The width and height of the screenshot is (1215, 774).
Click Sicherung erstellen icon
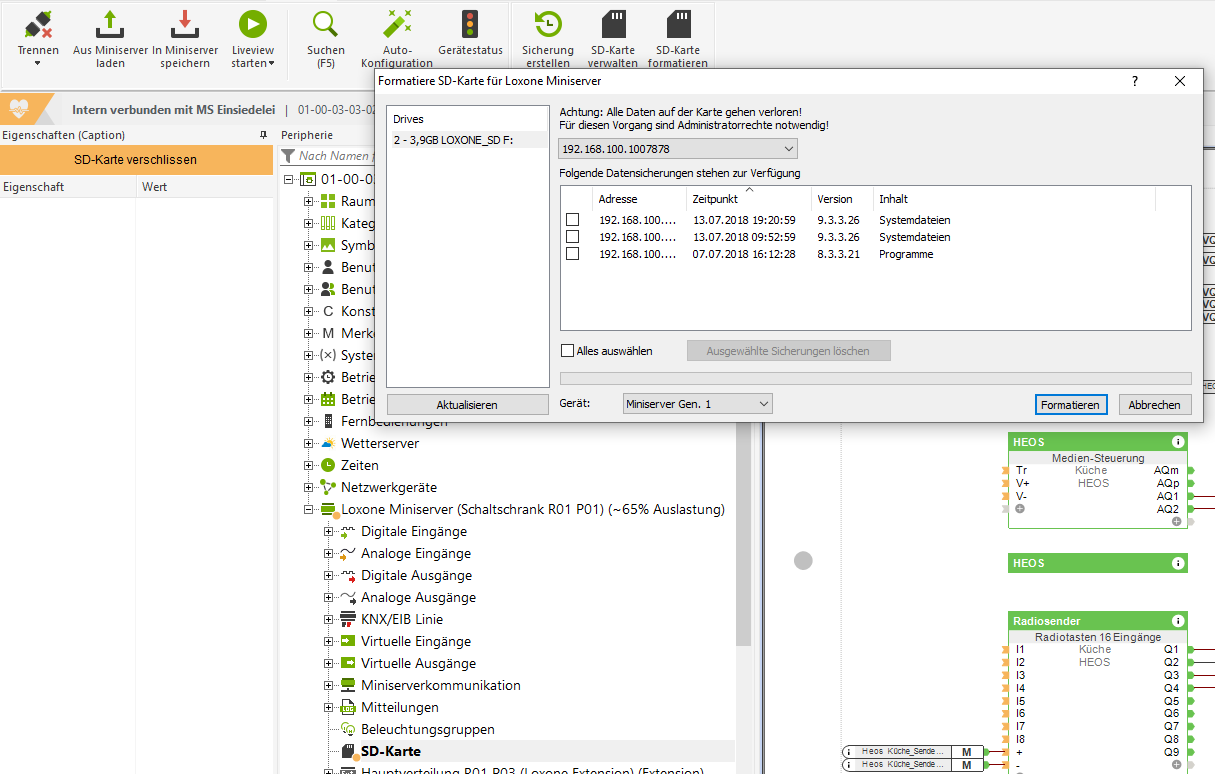547,25
